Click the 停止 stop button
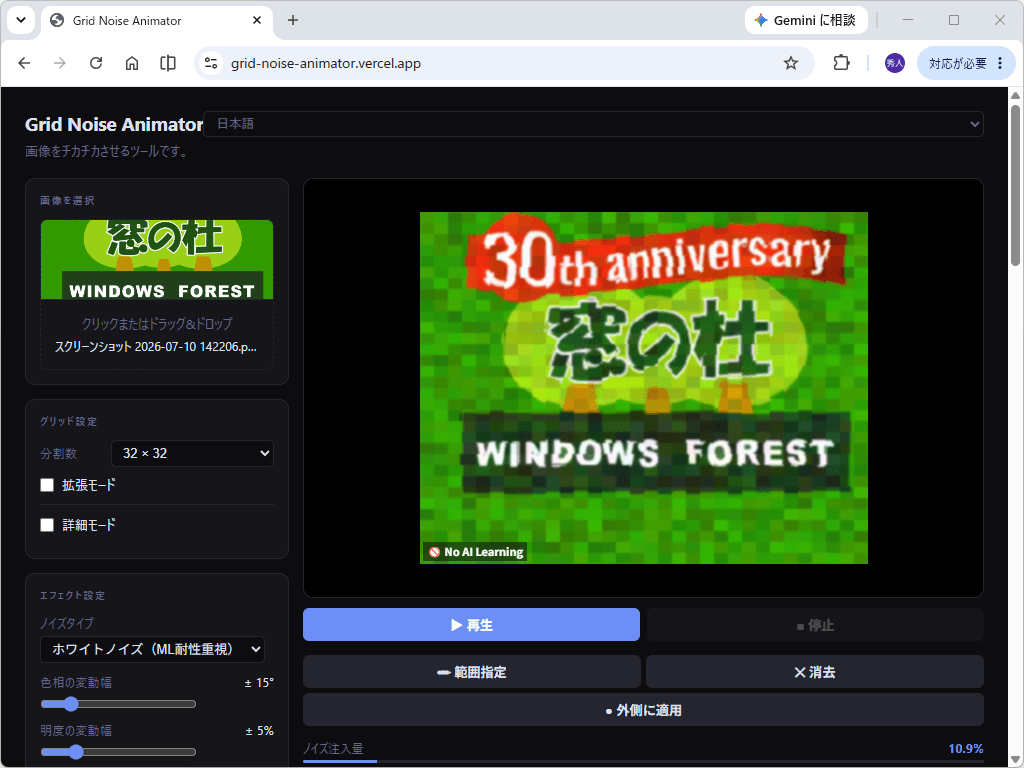This screenshot has height=768, width=1024. click(815, 625)
